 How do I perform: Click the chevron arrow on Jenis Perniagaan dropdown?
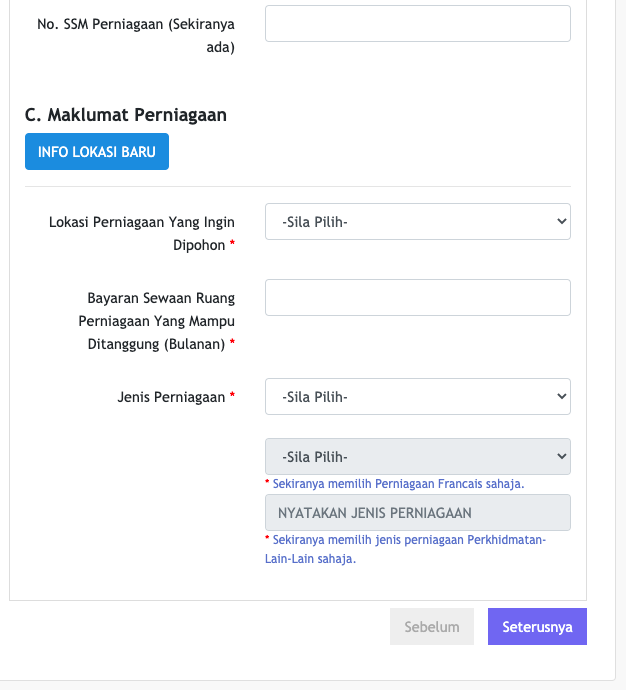pos(559,397)
